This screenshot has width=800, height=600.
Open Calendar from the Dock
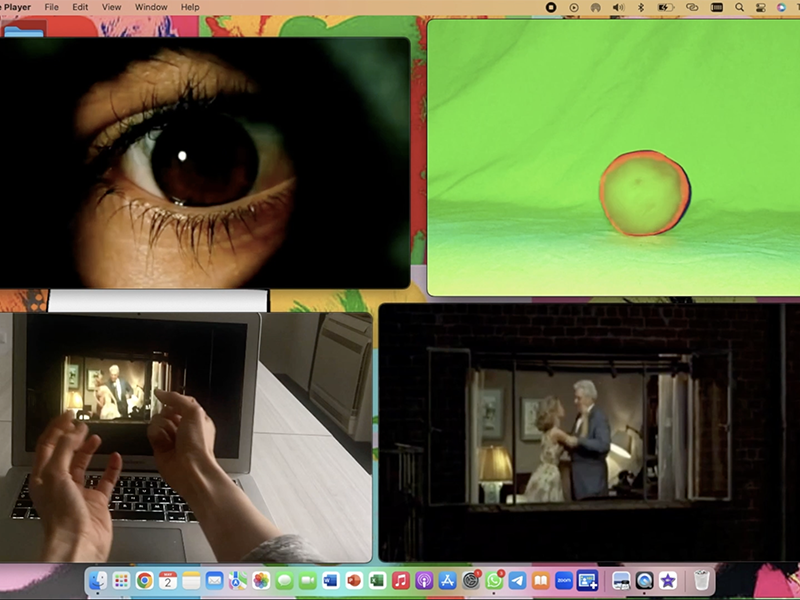point(168,580)
